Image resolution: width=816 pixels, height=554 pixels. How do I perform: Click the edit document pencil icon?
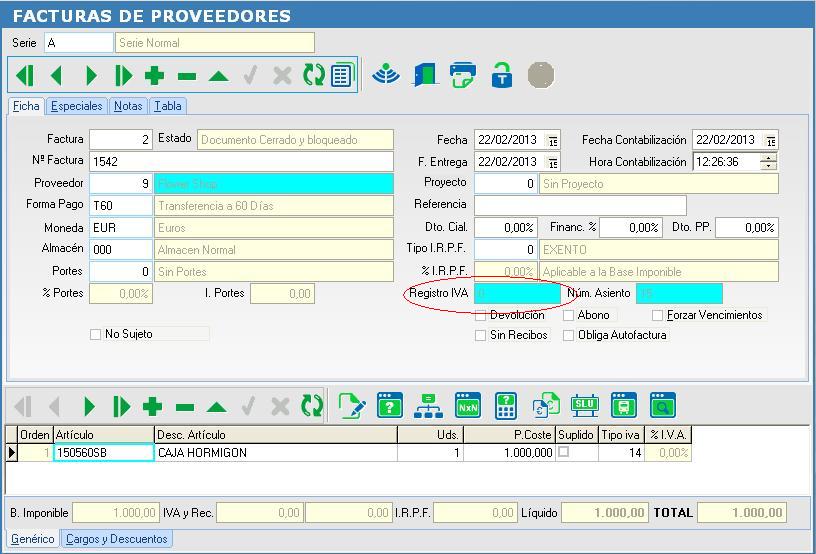click(x=352, y=406)
